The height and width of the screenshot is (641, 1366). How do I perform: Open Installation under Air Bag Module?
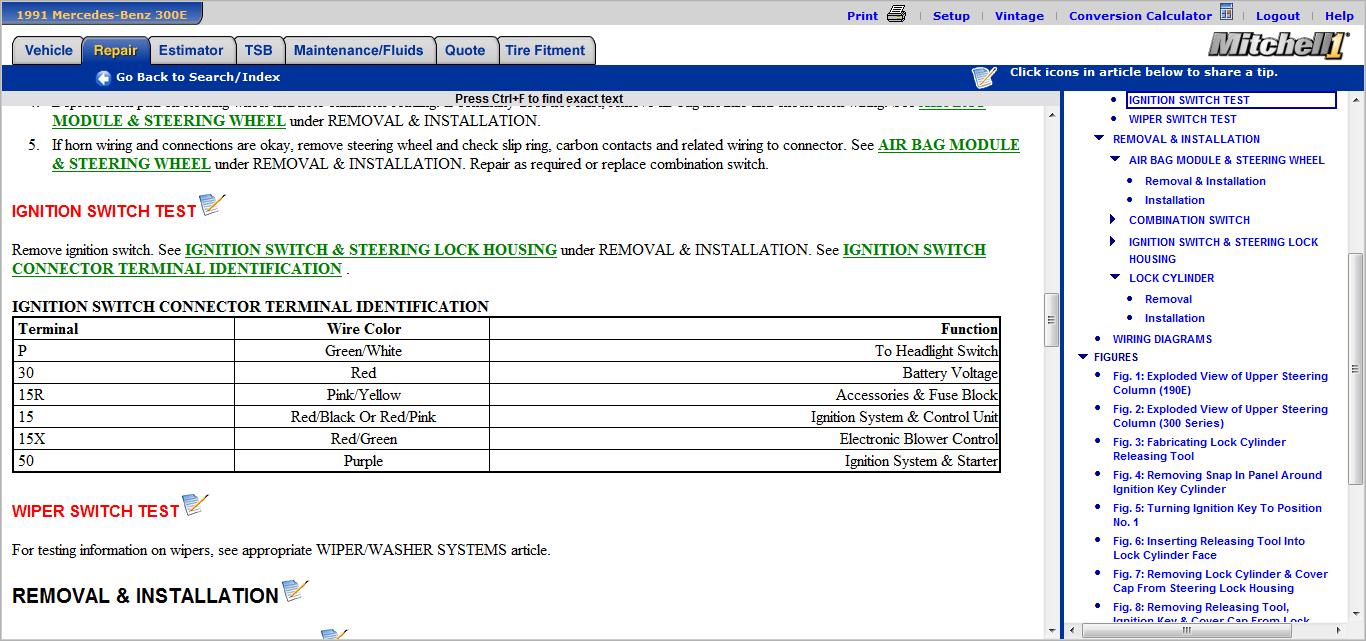pos(1174,200)
